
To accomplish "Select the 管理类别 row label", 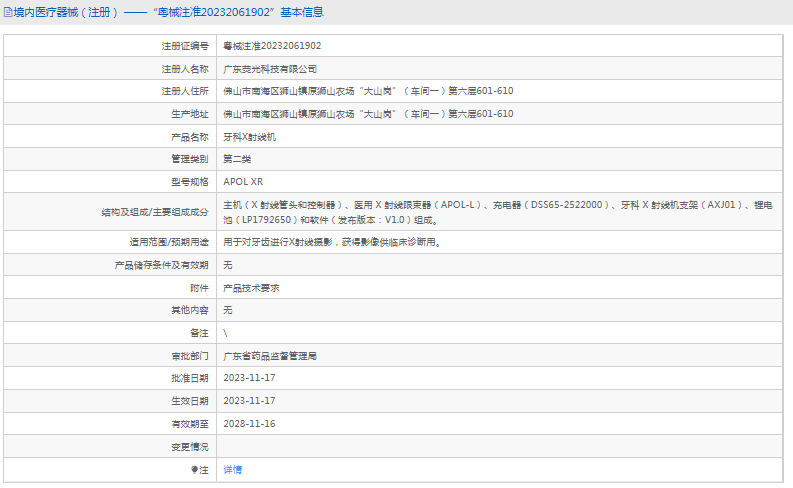I will point(190,159).
